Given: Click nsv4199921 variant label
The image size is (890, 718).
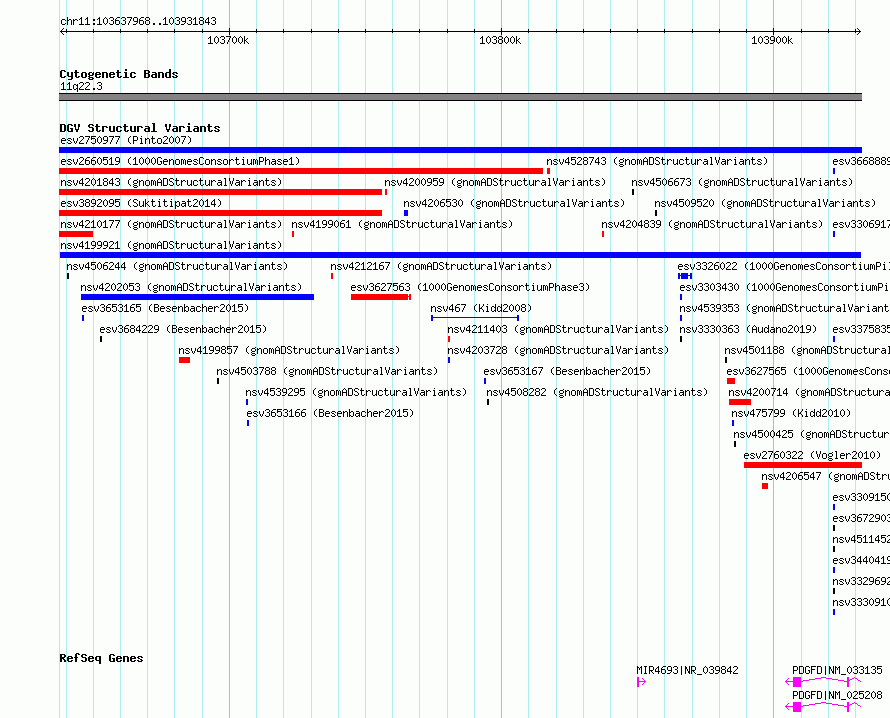Looking at the screenshot, I should [171, 245].
